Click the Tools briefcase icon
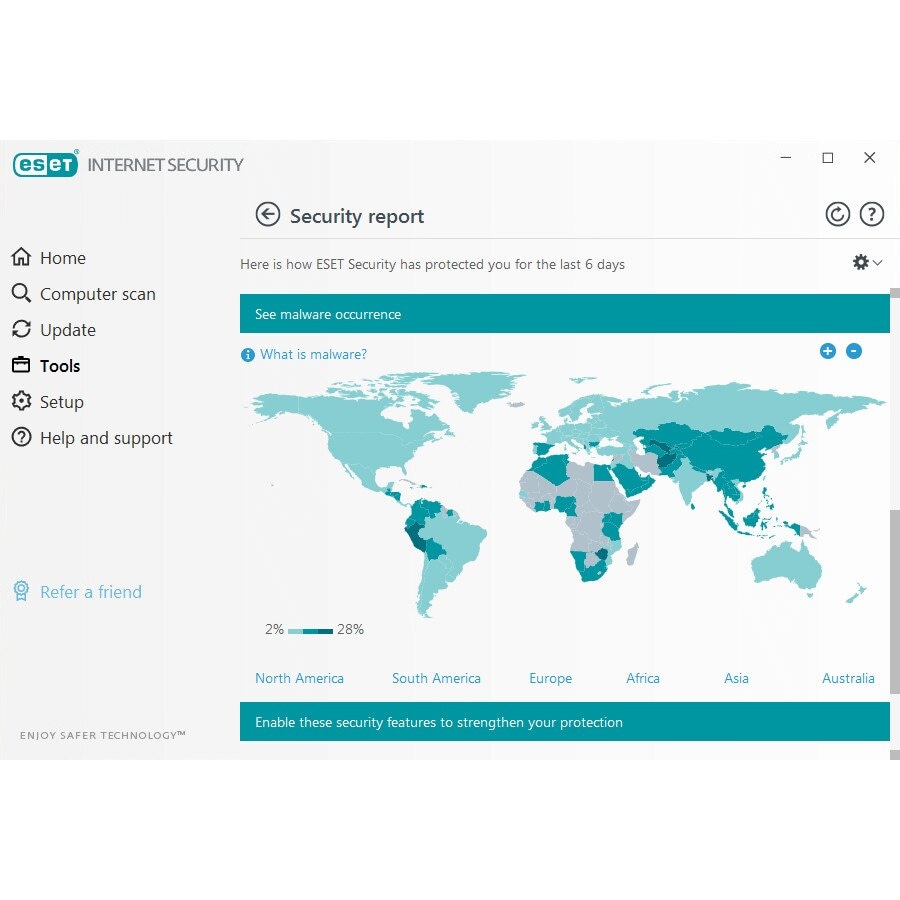This screenshot has width=900, height=900. 21,364
